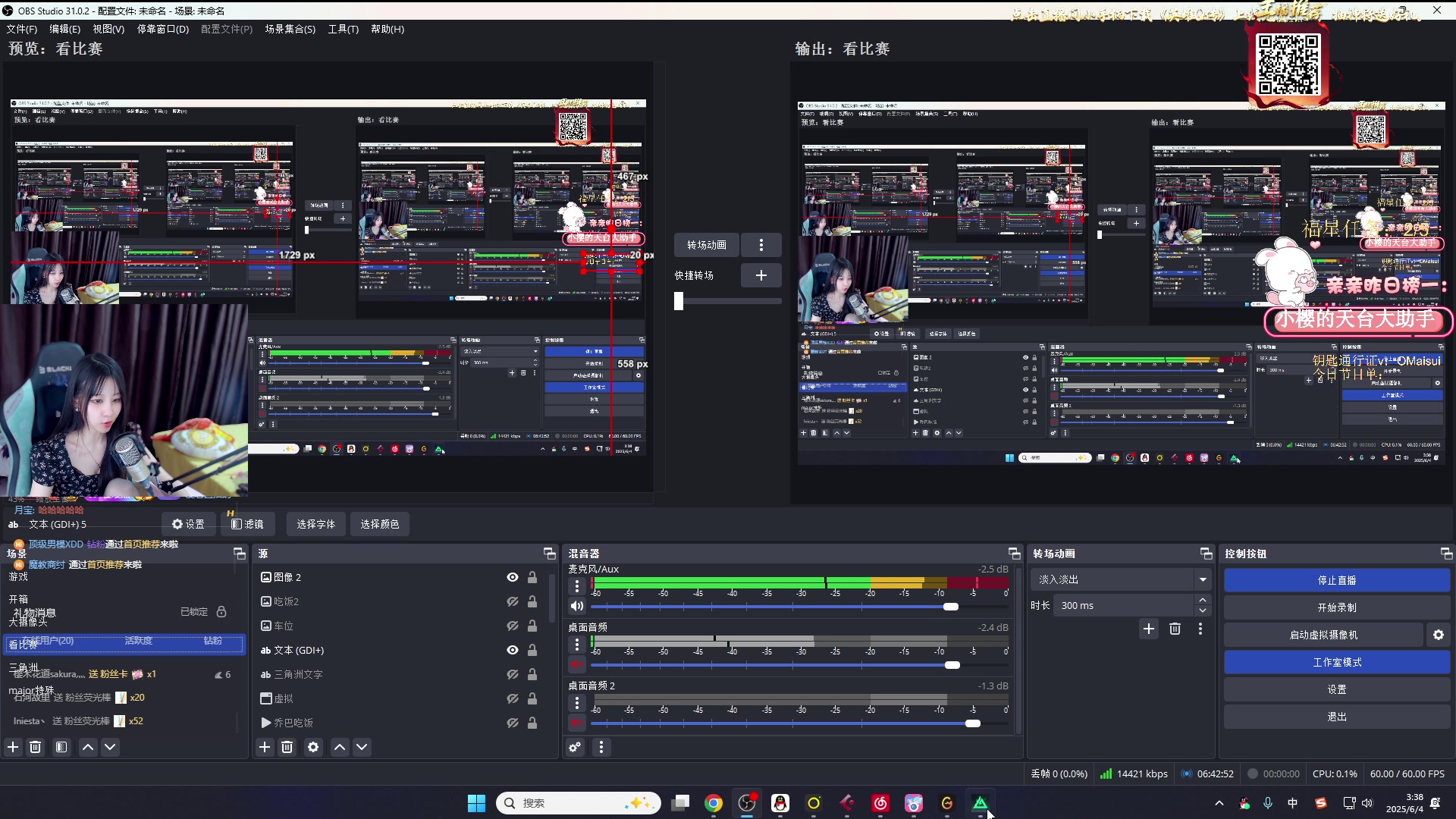
Task: Click 转场动画 transition button between previews
Action: pyautogui.click(x=707, y=245)
